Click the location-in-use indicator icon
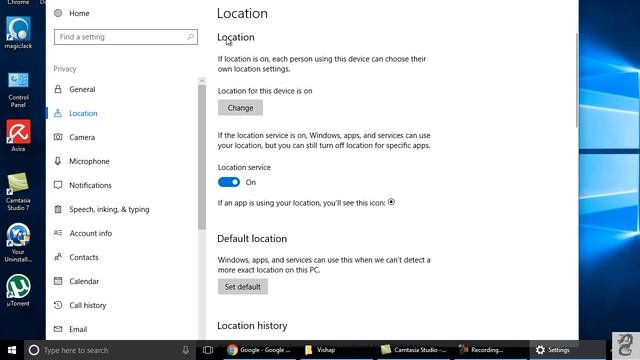 coord(391,202)
